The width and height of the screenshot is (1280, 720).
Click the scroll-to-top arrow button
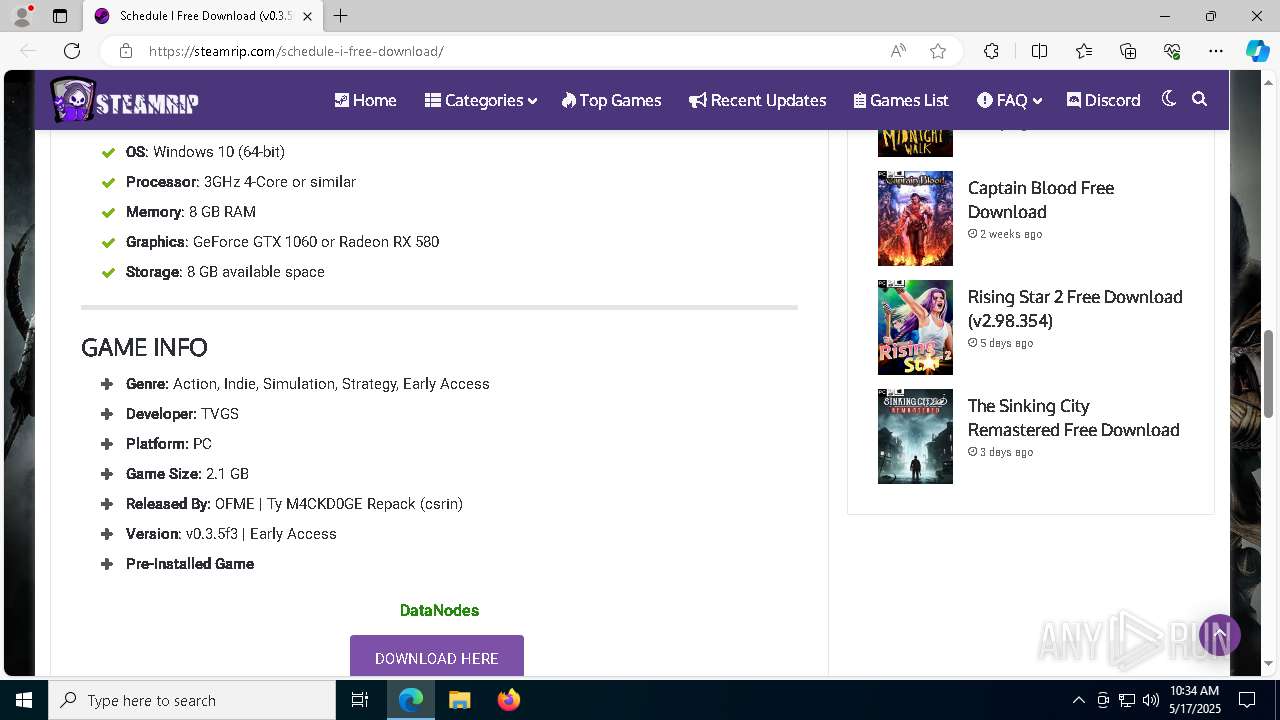[x=1219, y=635]
